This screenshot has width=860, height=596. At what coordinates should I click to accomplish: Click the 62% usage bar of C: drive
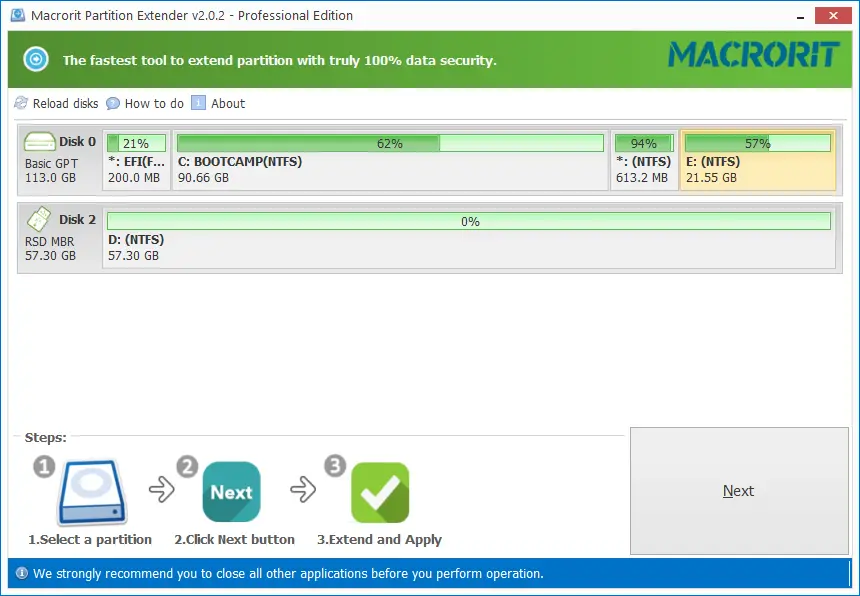[391, 143]
